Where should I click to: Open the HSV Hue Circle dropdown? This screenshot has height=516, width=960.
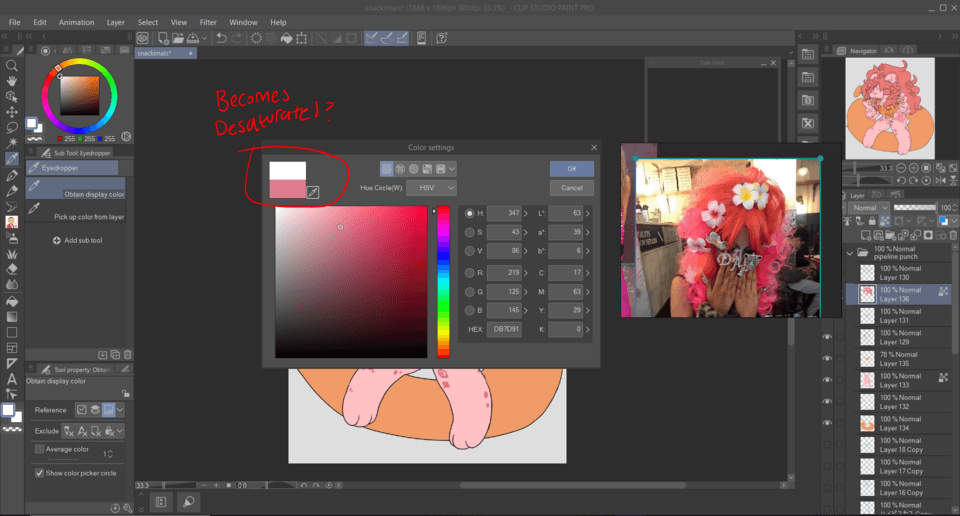pos(432,188)
